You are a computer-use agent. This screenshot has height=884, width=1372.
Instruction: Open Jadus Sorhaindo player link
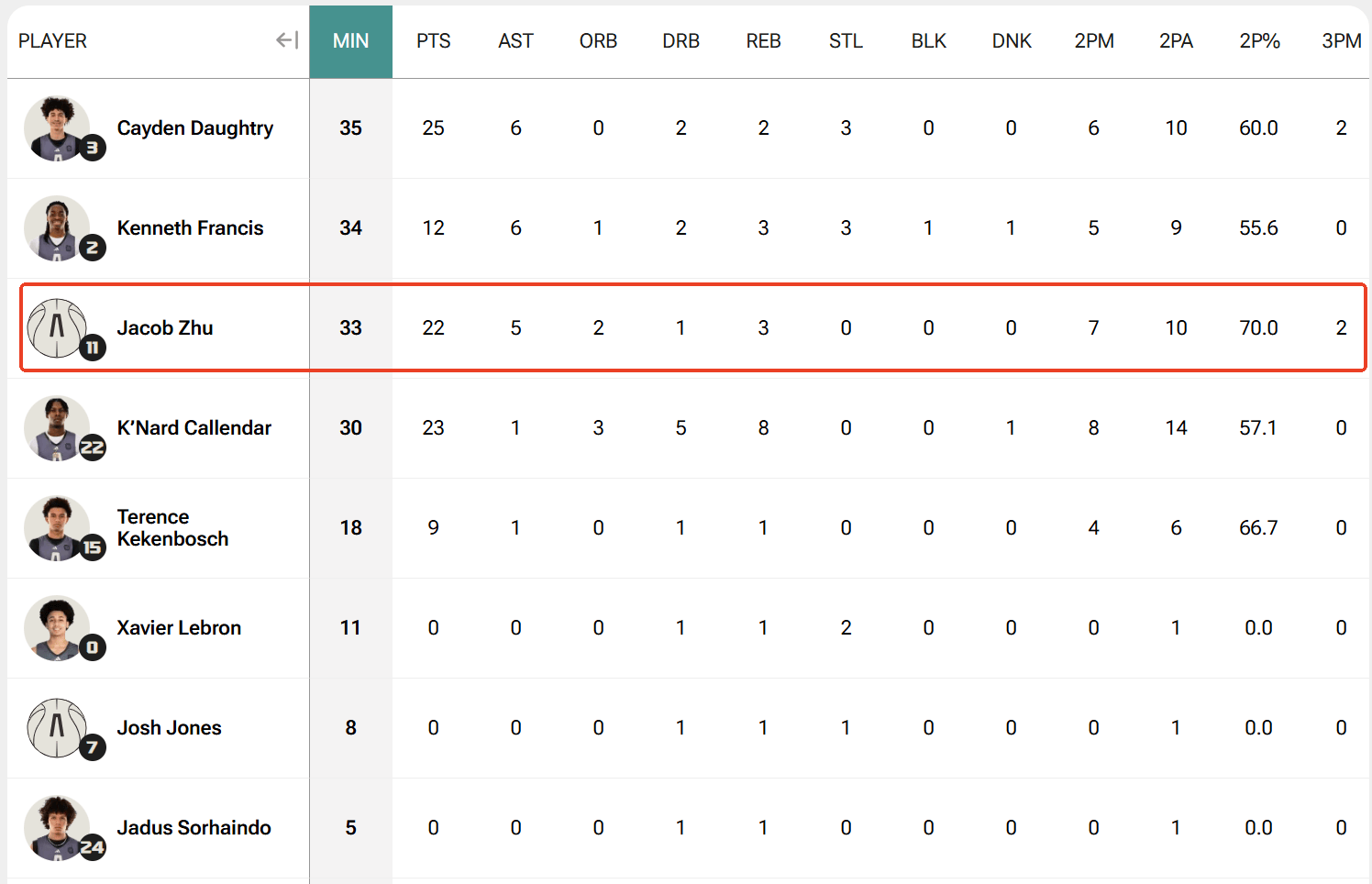pos(194,828)
